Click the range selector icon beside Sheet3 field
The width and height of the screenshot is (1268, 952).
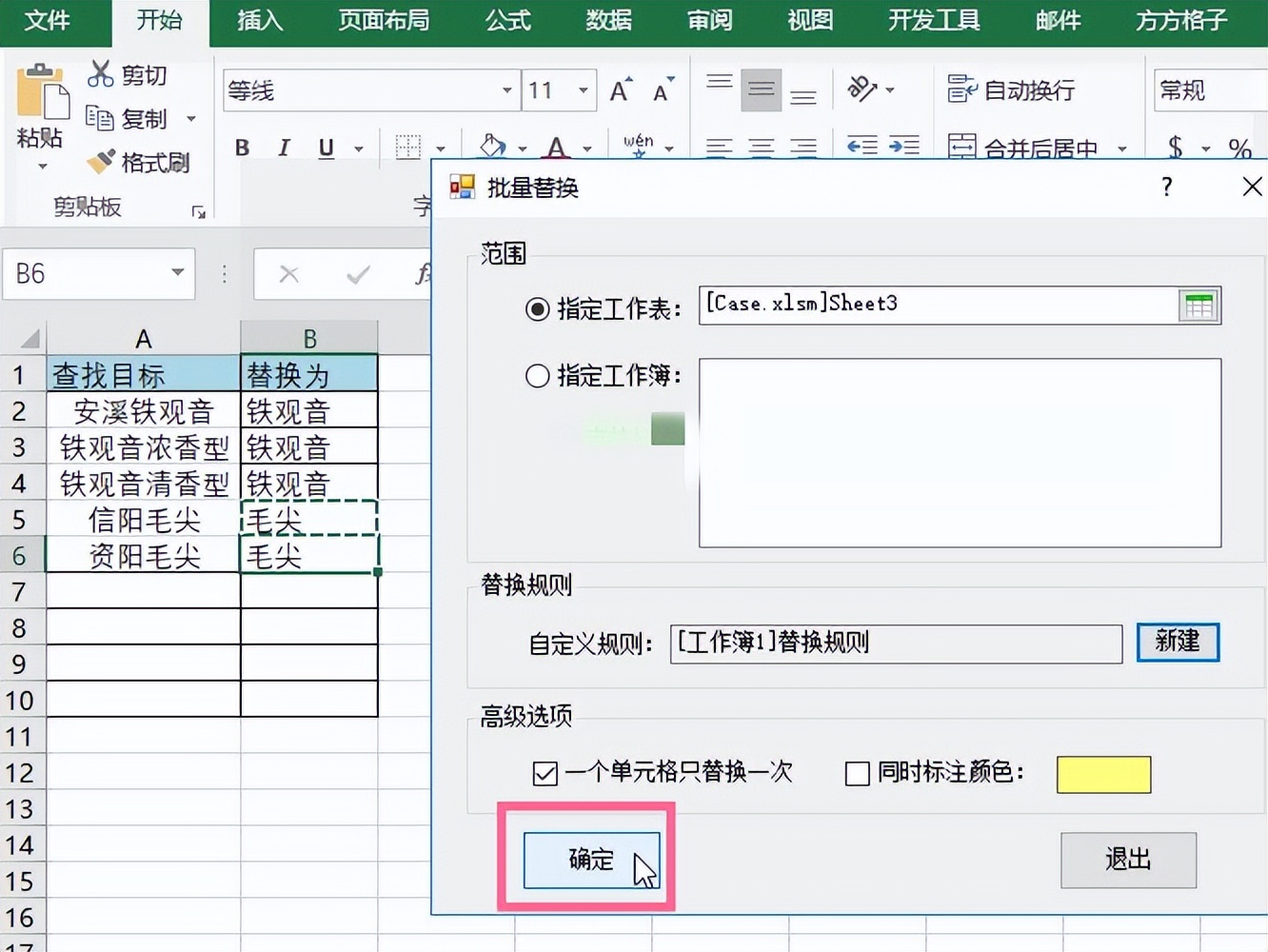(1199, 305)
